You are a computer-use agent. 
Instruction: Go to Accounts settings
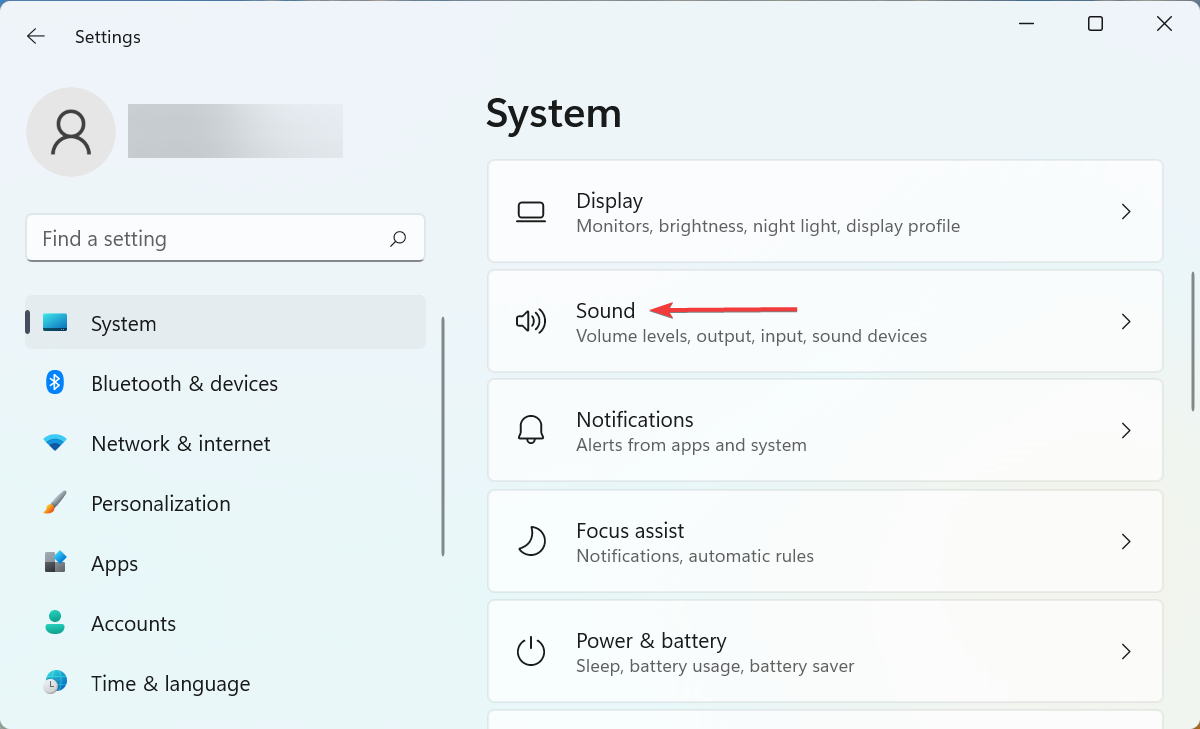(133, 624)
